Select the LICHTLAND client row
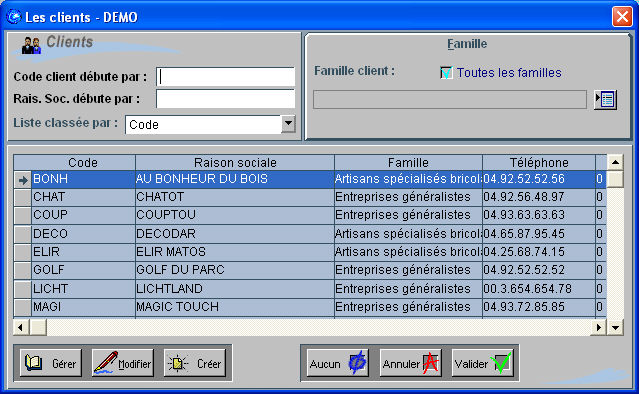The width and height of the screenshot is (639, 394). point(310,288)
